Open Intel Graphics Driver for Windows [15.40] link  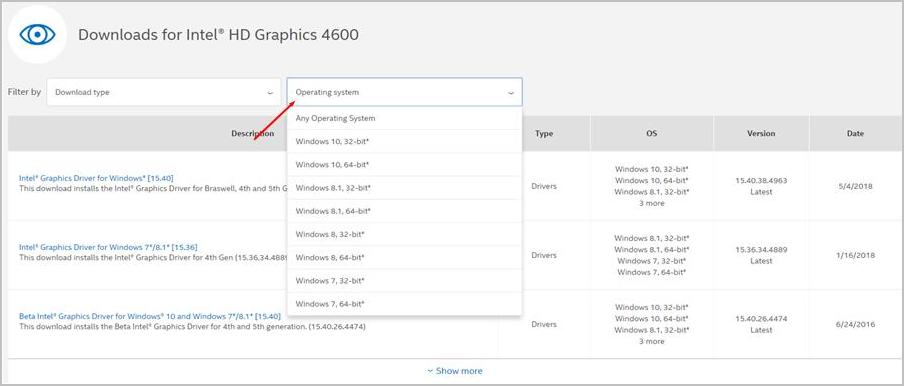tap(96, 178)
